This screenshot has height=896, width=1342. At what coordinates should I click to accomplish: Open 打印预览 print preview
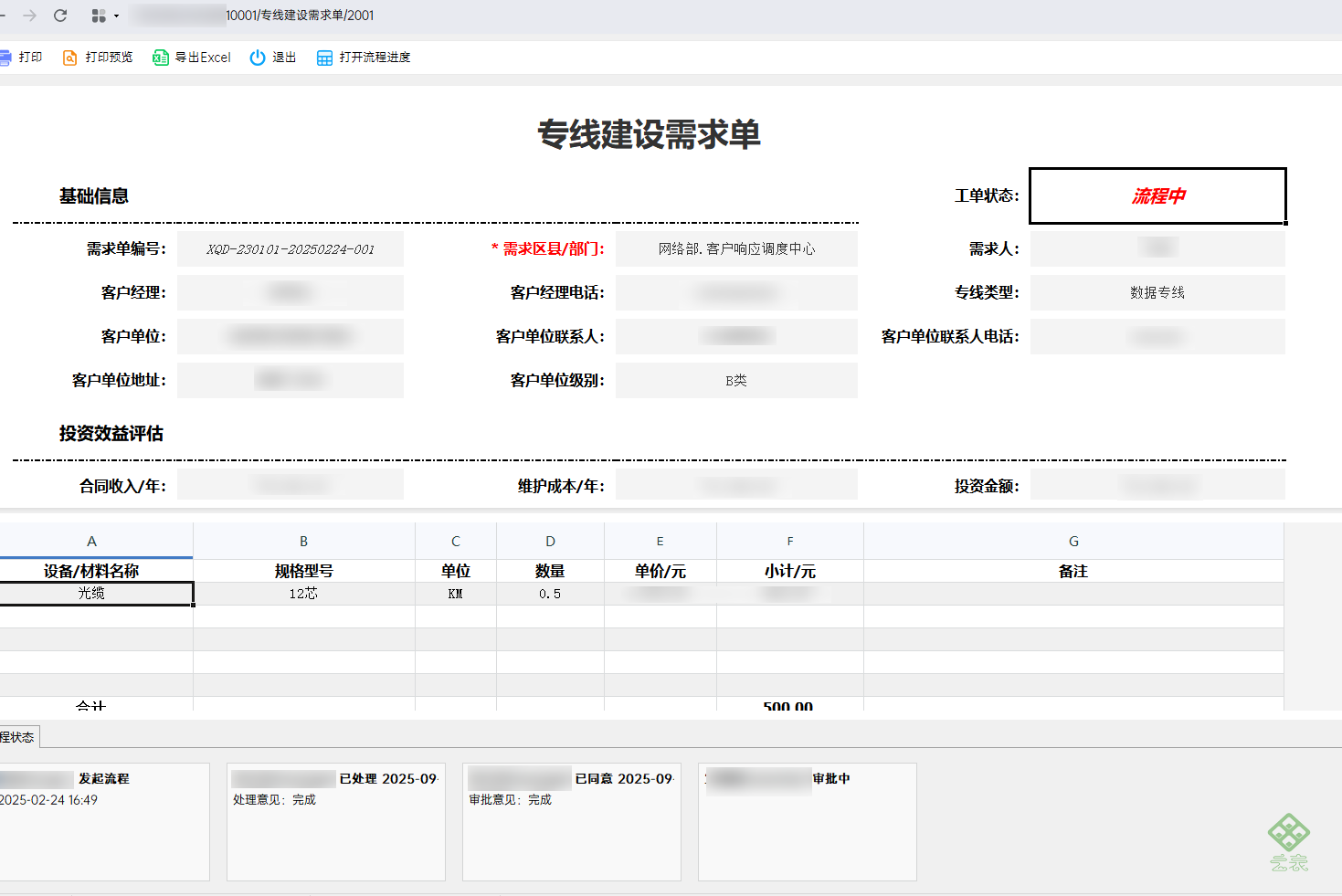pos(98,58)
